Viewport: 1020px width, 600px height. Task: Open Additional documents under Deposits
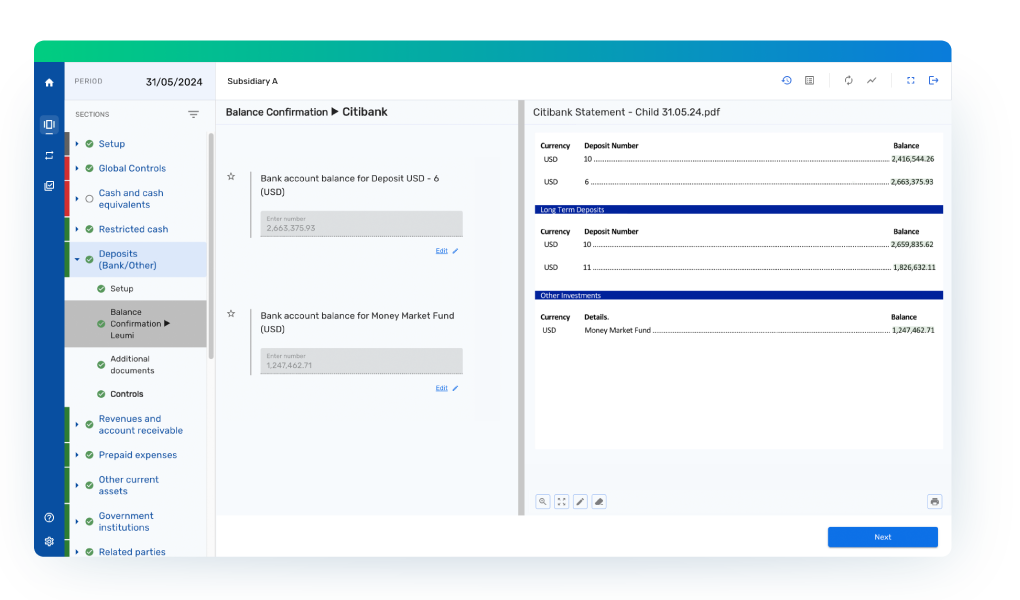coord(130,365)
